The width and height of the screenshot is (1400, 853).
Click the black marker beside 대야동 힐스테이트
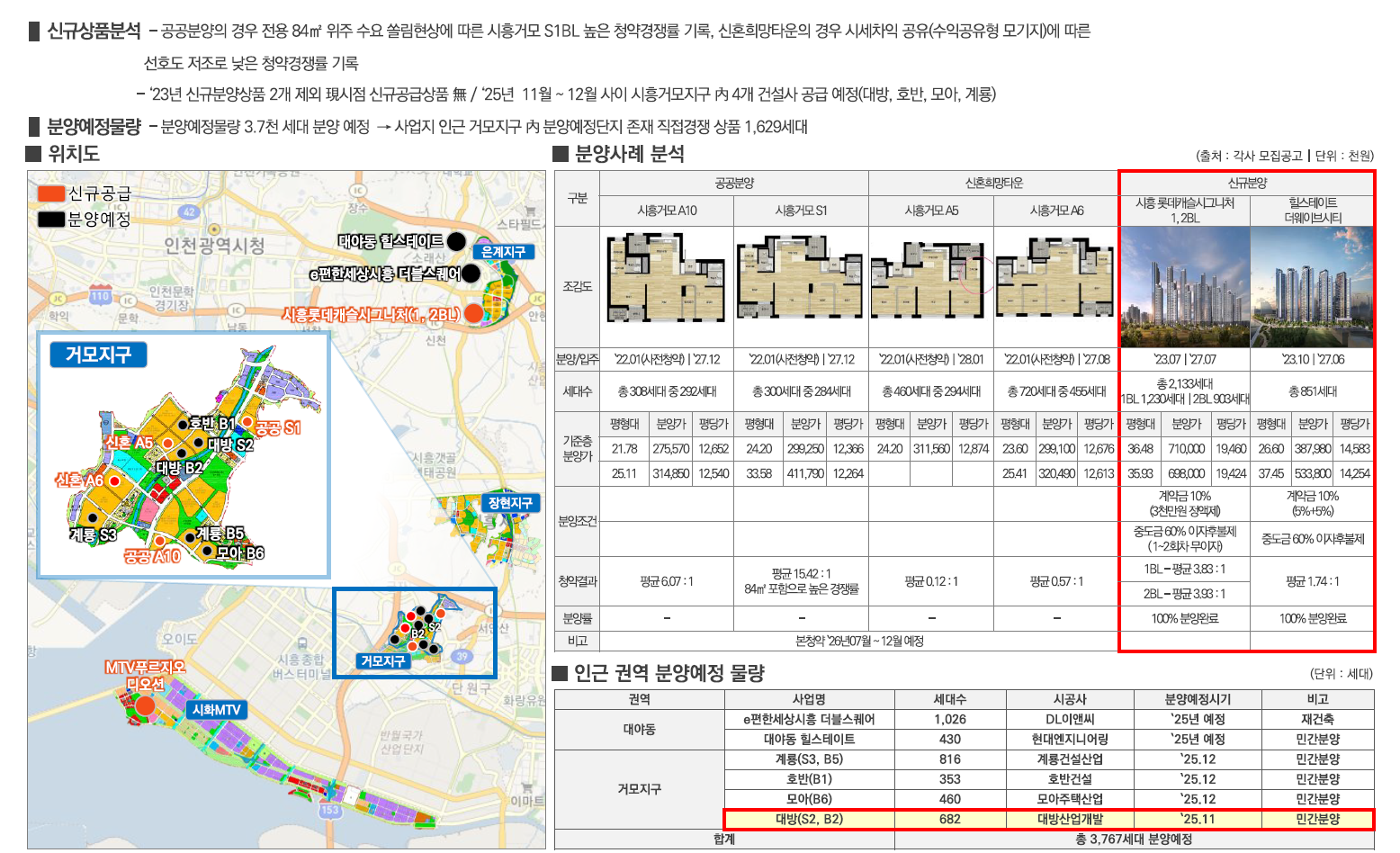pyautogui.click(x=456, y=241)
